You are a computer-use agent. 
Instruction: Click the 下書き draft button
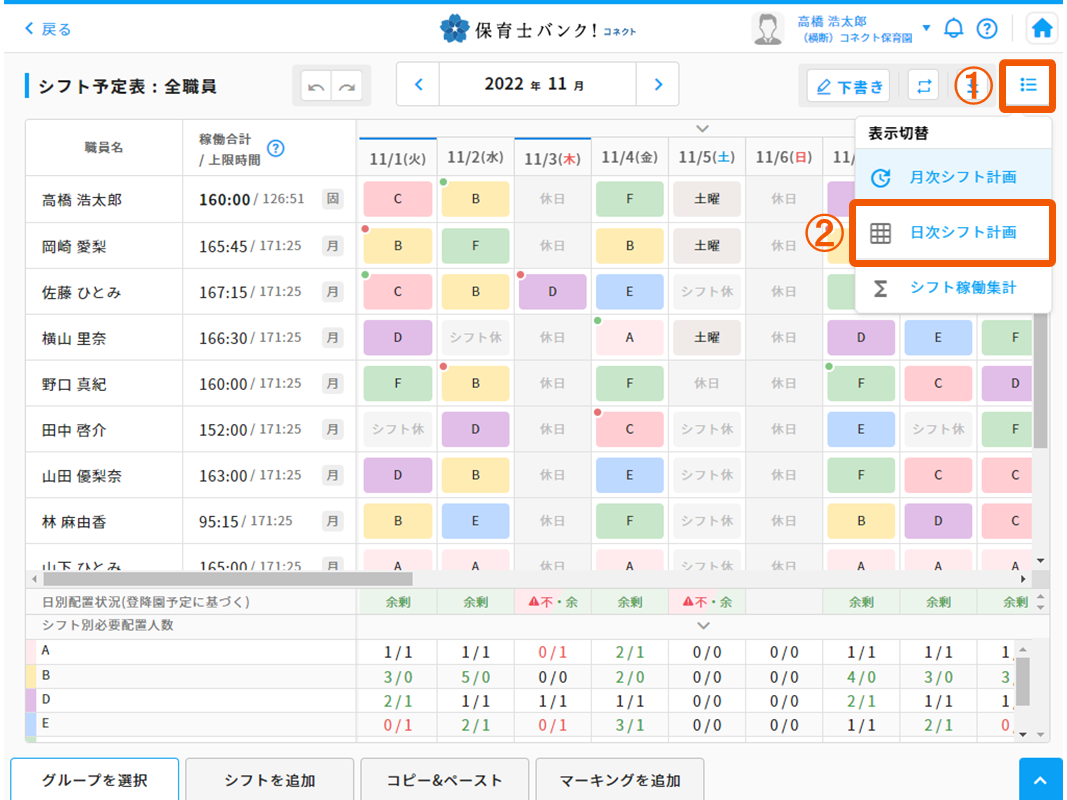tap(850, 85)
